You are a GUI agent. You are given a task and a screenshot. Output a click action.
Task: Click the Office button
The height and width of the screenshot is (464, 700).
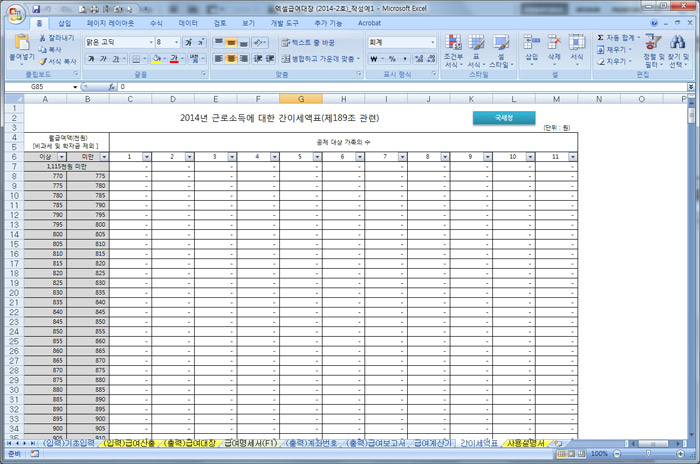point(16,13)
